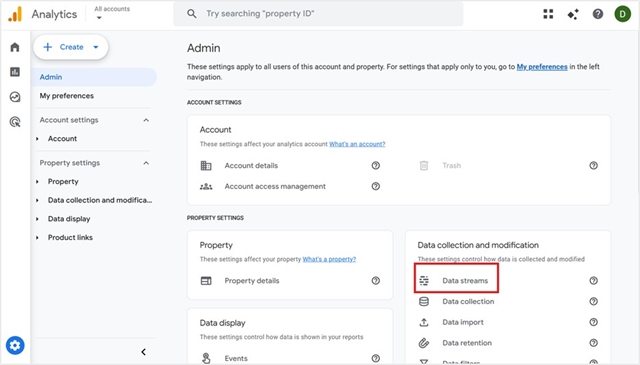
Task: Click the Account access management people icon
Action: click(x=206, y=187)
